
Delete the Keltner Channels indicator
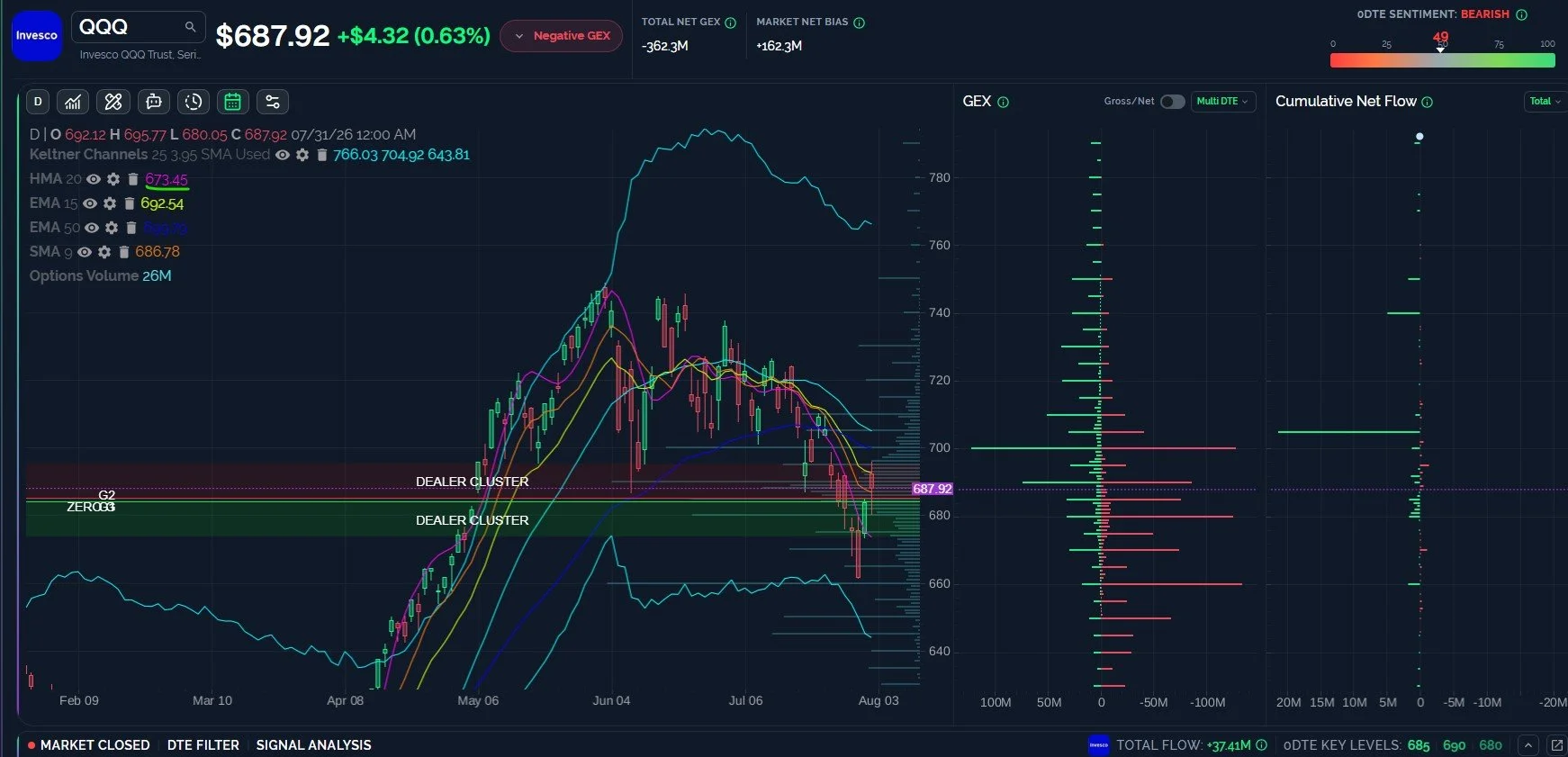[321, 155]
